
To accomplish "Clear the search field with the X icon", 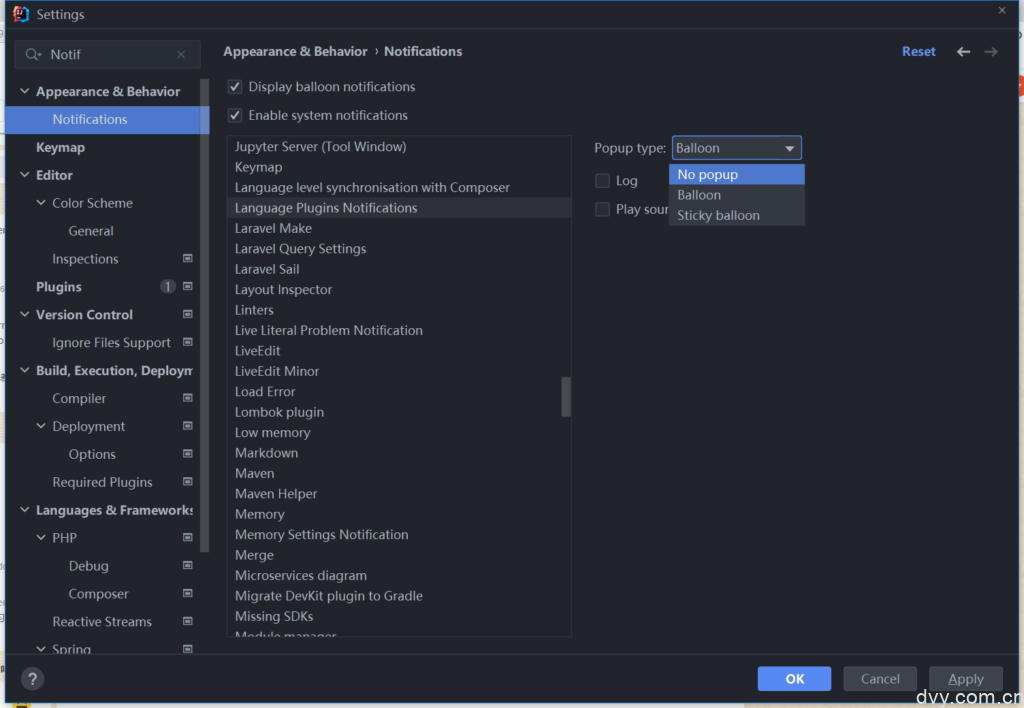I will pos(181,55).
